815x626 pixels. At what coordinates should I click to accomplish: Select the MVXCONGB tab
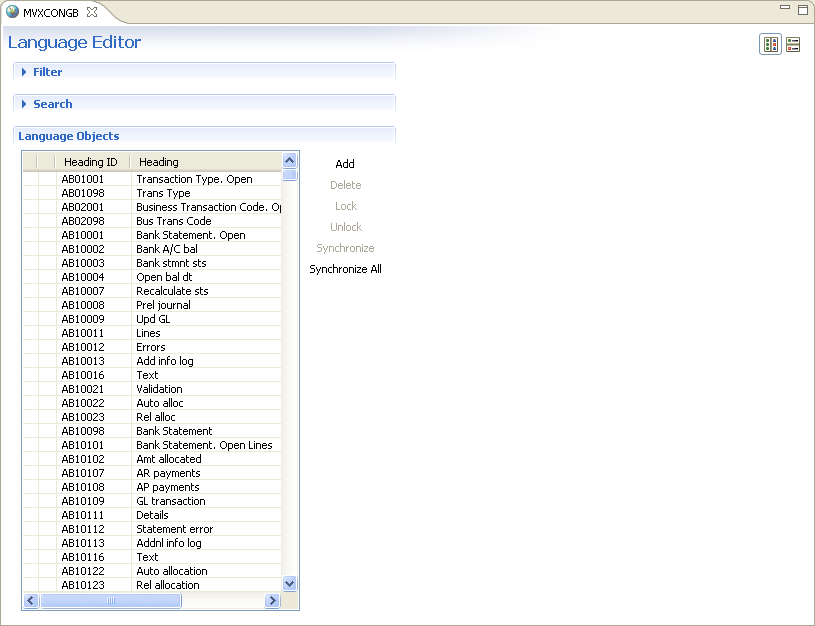click(50, 12)
